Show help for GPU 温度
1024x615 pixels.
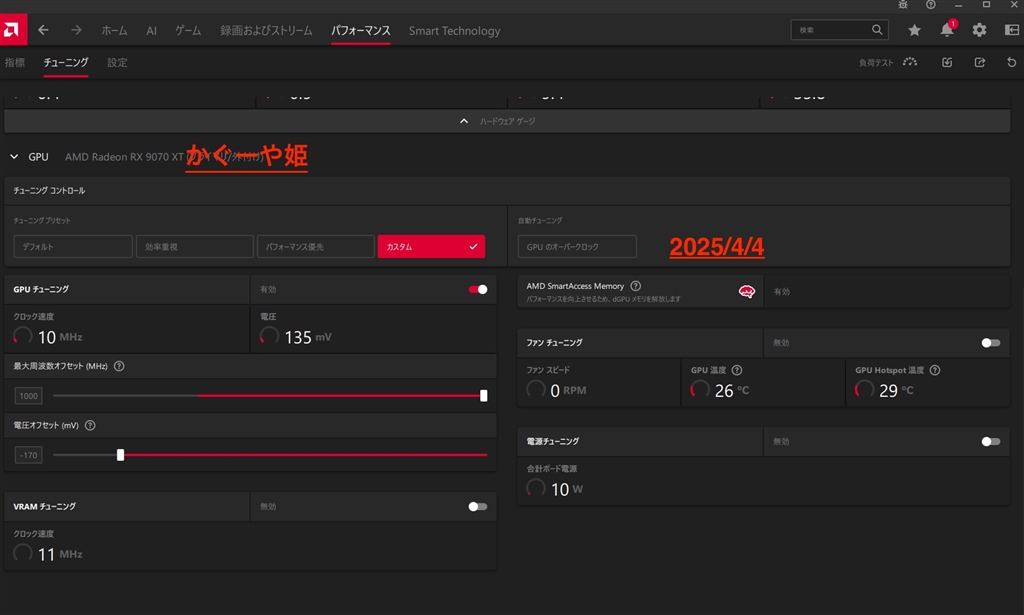coord(737,370)
